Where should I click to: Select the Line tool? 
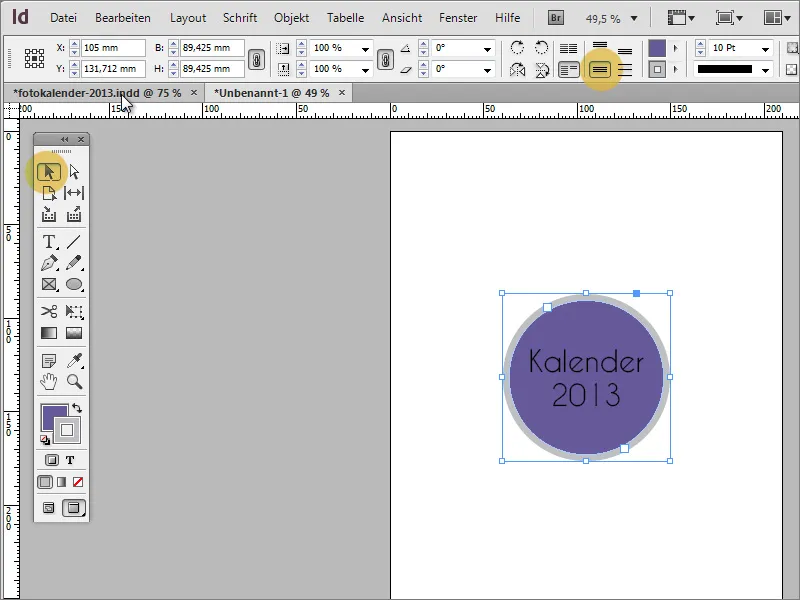(x=74, y=241)
